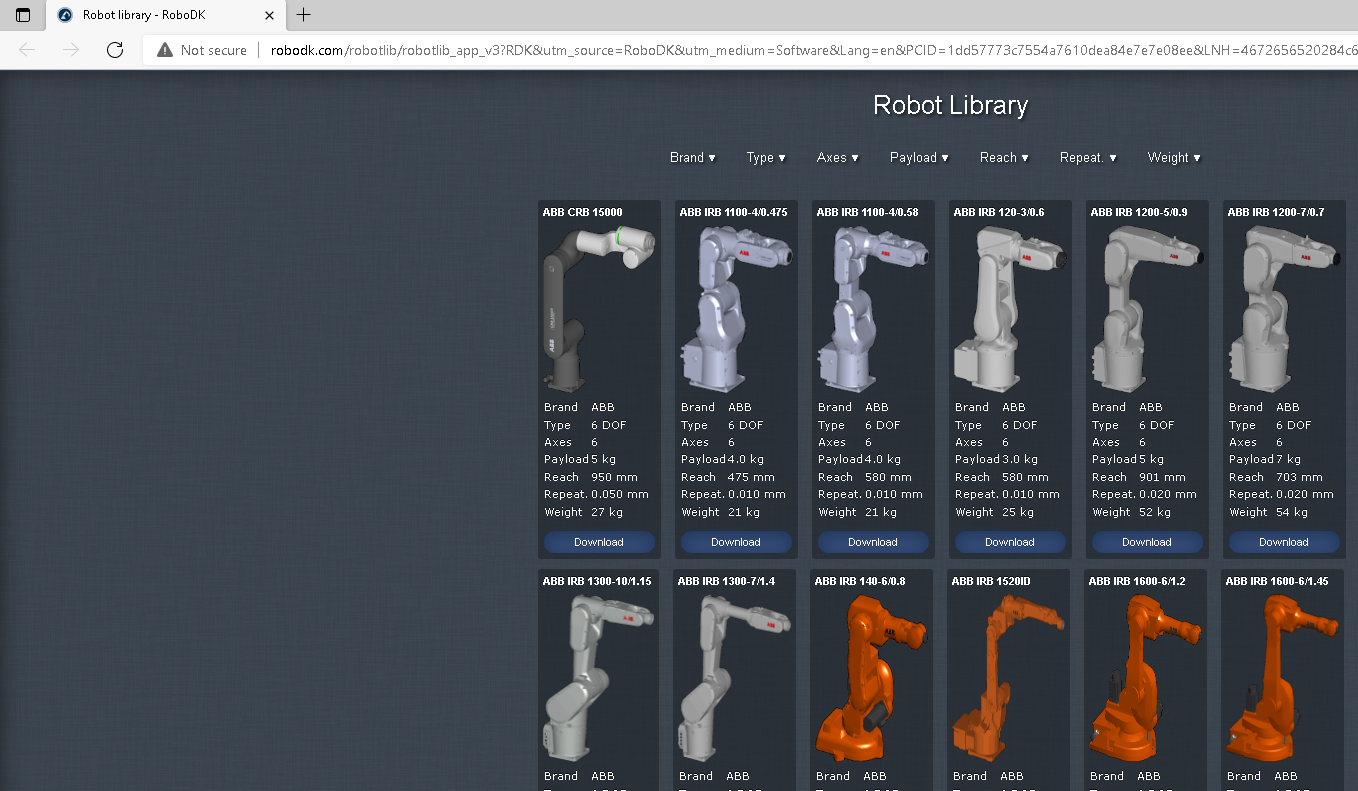Click the ABB IRB 1600-6/1.45 robot image
1358x791 pixels.
coord(1282,677)
